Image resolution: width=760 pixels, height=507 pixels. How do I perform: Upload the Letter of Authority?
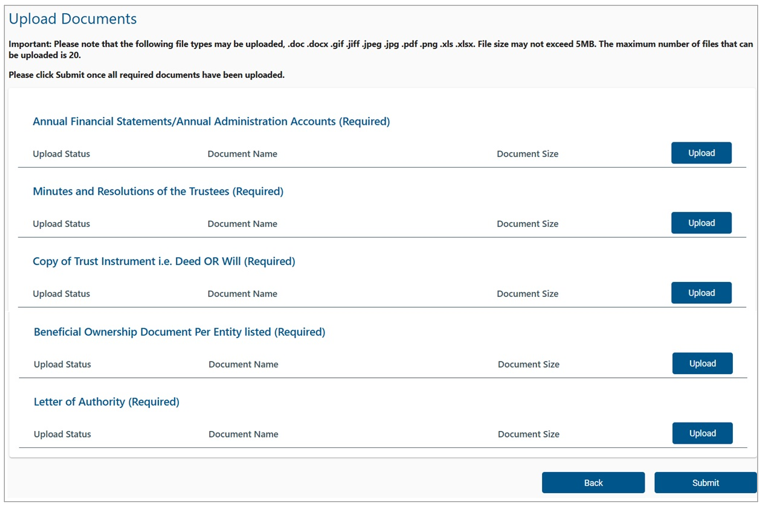(x=702, y=433)
